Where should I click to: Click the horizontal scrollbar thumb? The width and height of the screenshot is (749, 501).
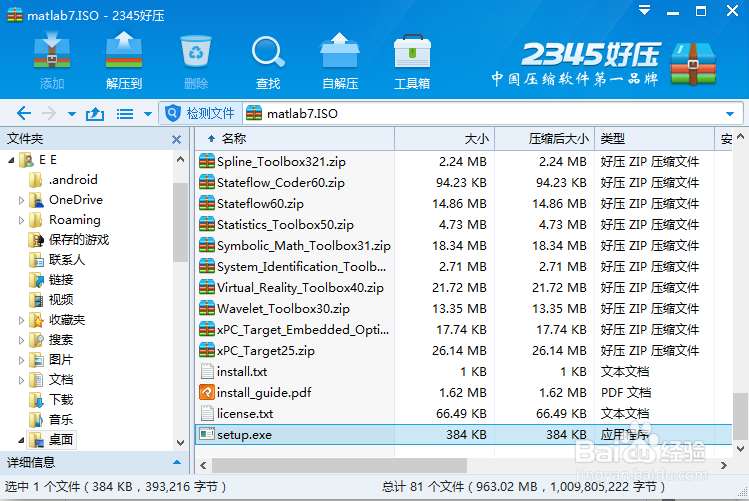coord(339,465)
